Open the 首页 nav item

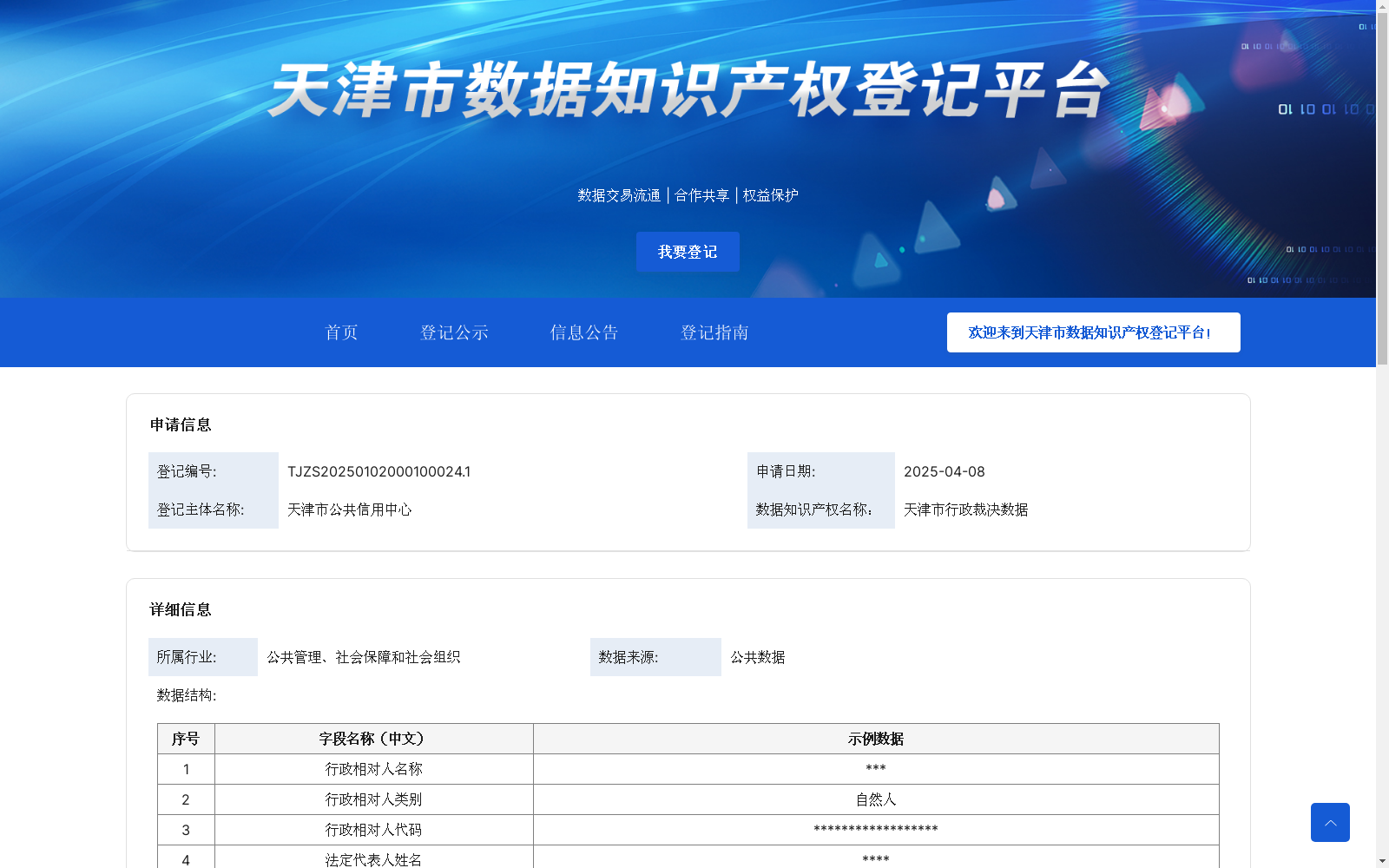click(341, 332)
